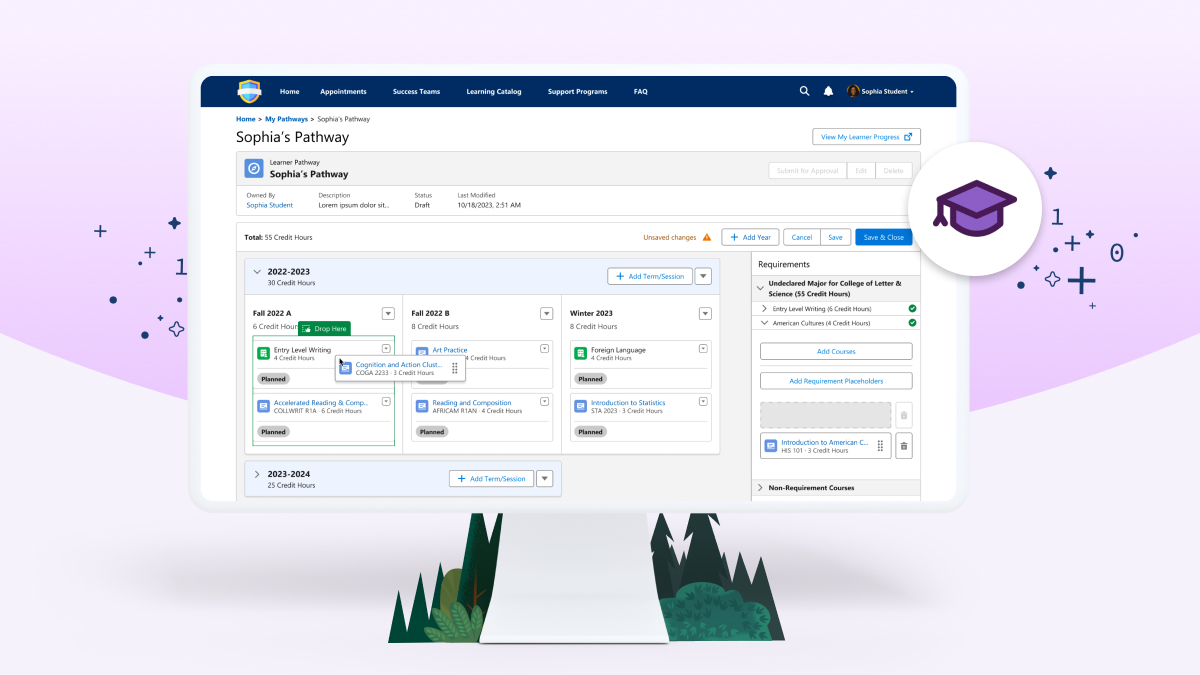Open Learning Catalog in the navigation bar
This screenshot has height=675, width=1200.
pyautogui.click(x=493, y=91)
